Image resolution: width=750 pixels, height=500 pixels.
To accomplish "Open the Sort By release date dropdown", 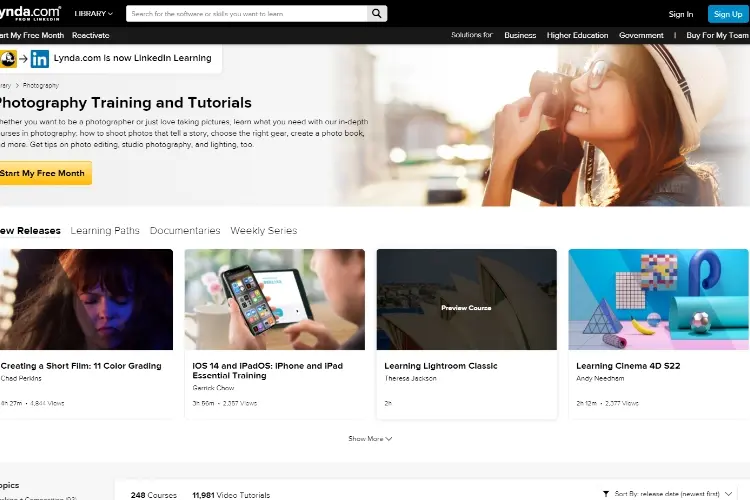I will 673,493.
